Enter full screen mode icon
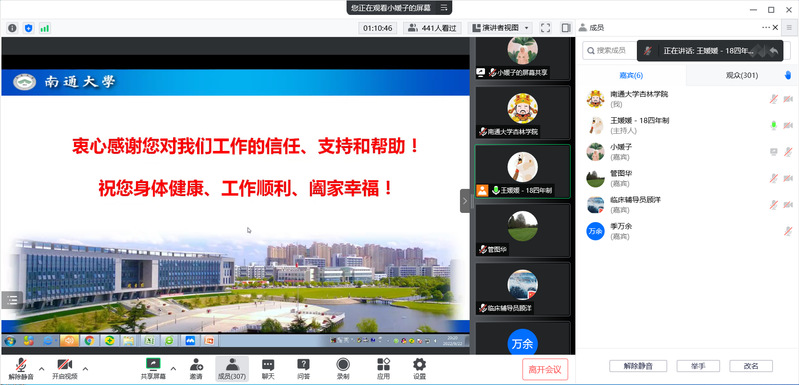 tap(545, 28)
